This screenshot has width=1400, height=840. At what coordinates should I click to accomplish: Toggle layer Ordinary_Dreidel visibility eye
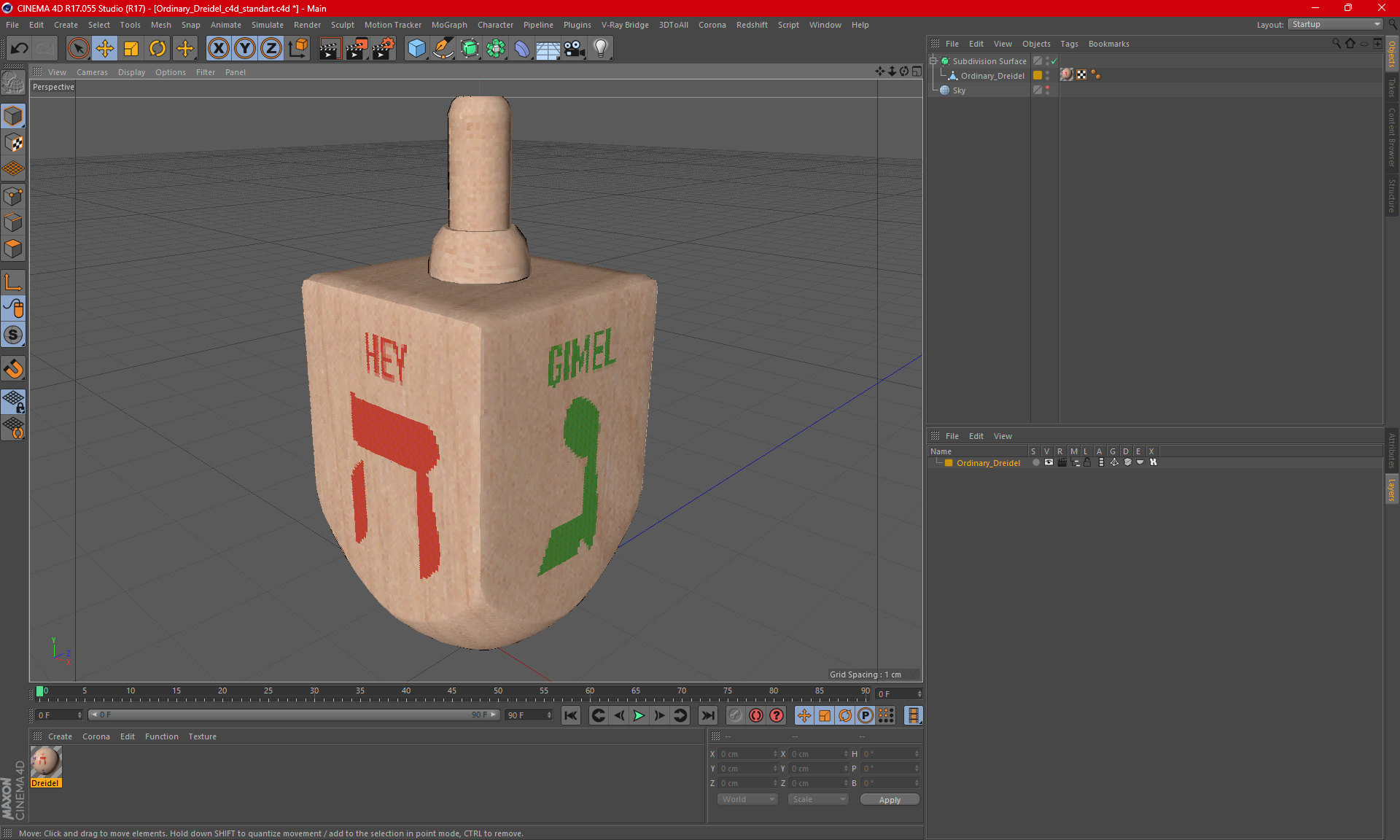1049,462
